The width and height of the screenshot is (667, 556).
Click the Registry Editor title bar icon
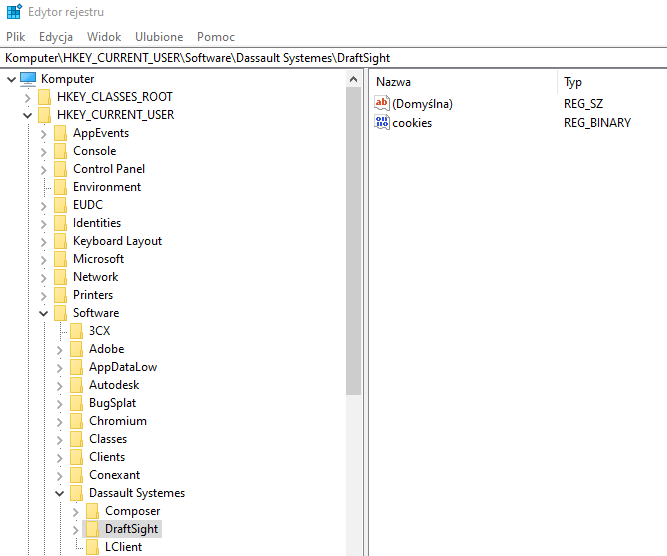[14, 11]
